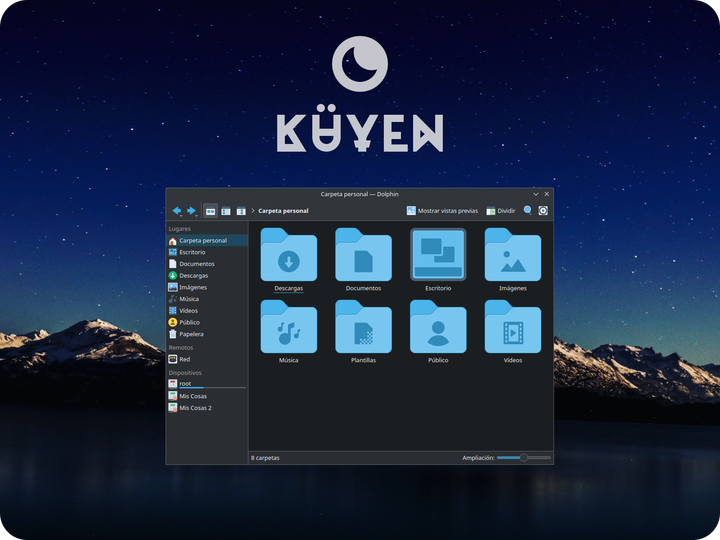This screenshot has width=720, height=540.
Task: Open the search magnifier icon
Action: click(x=528, y=210)
